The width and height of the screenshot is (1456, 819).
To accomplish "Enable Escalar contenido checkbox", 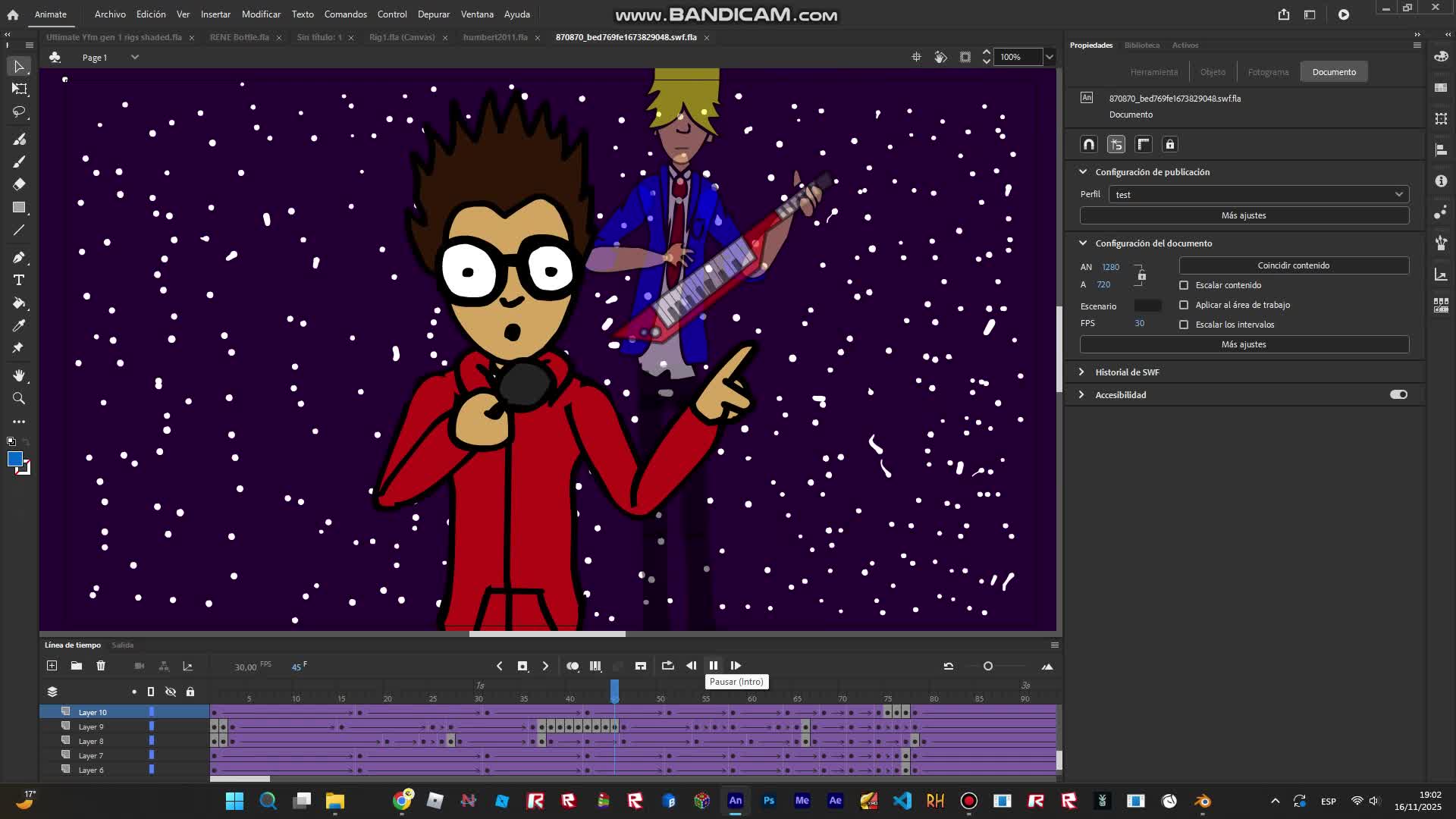I will point(1184,285).
